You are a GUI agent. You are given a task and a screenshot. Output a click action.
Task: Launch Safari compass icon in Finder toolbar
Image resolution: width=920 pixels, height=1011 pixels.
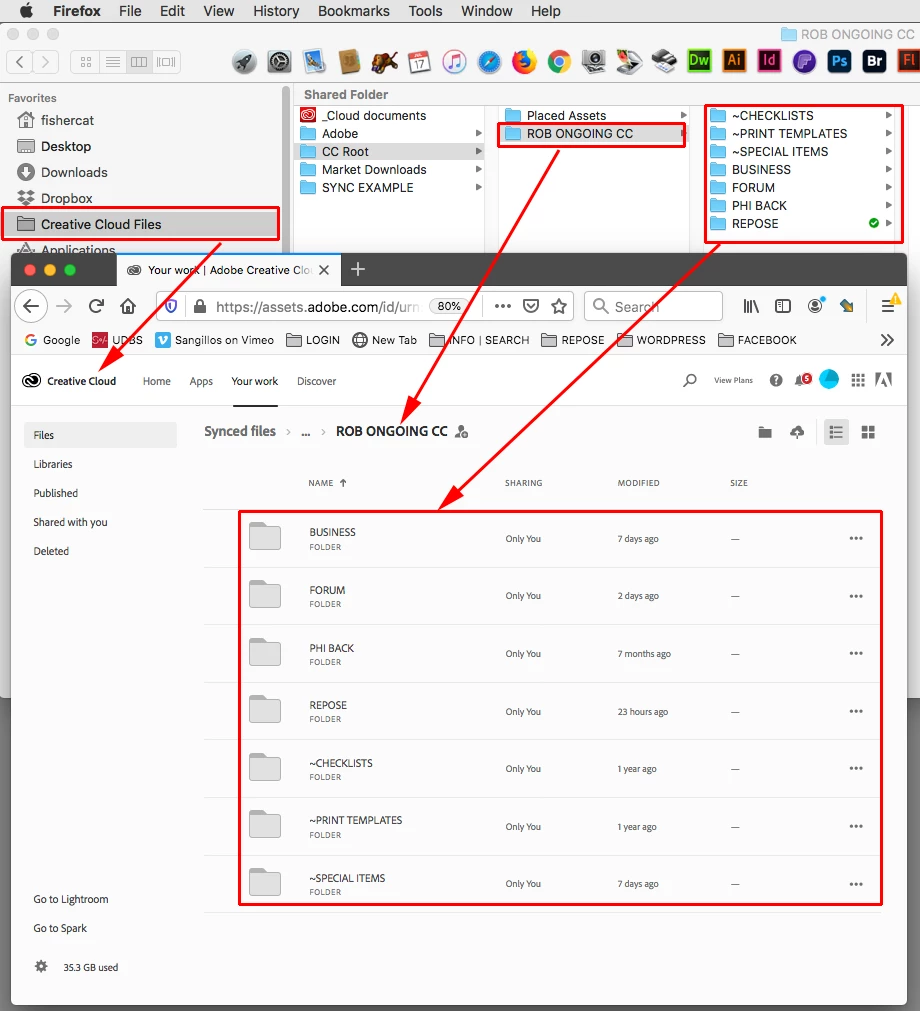pyautogui.click(x=489, y=62)
